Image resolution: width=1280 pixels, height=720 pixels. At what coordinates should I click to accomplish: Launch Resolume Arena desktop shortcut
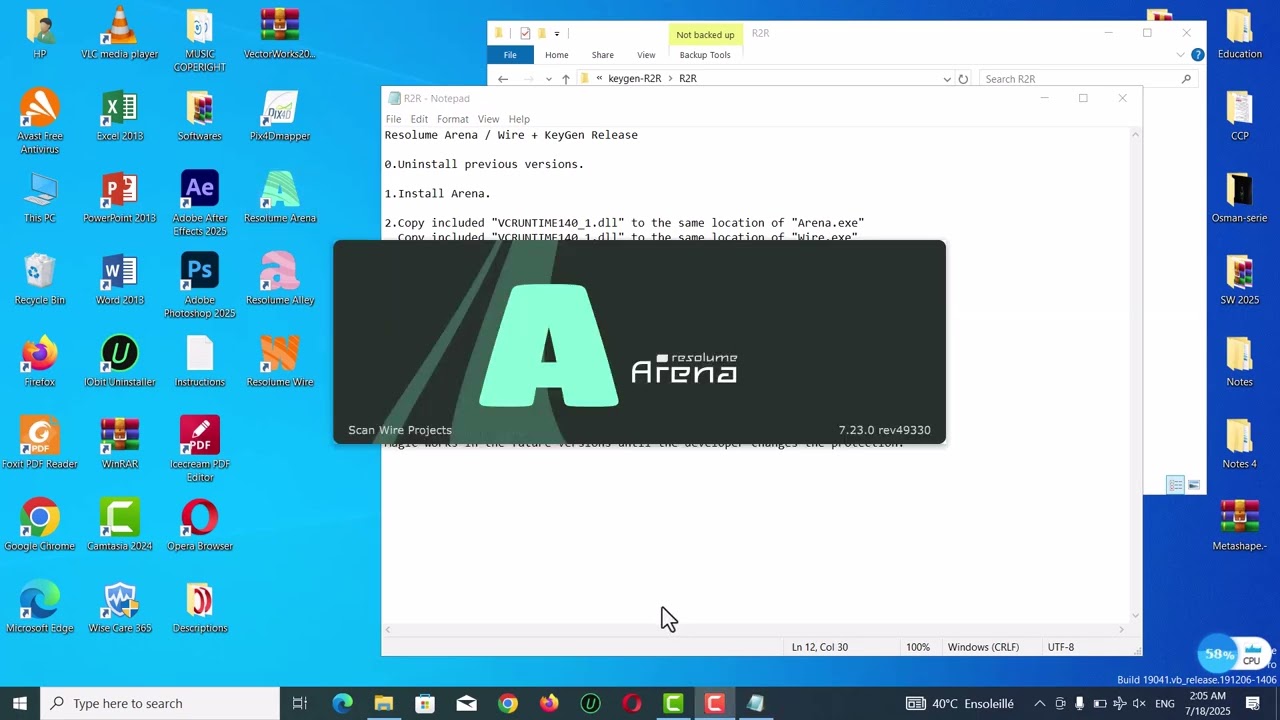click(x=280, y=198)
